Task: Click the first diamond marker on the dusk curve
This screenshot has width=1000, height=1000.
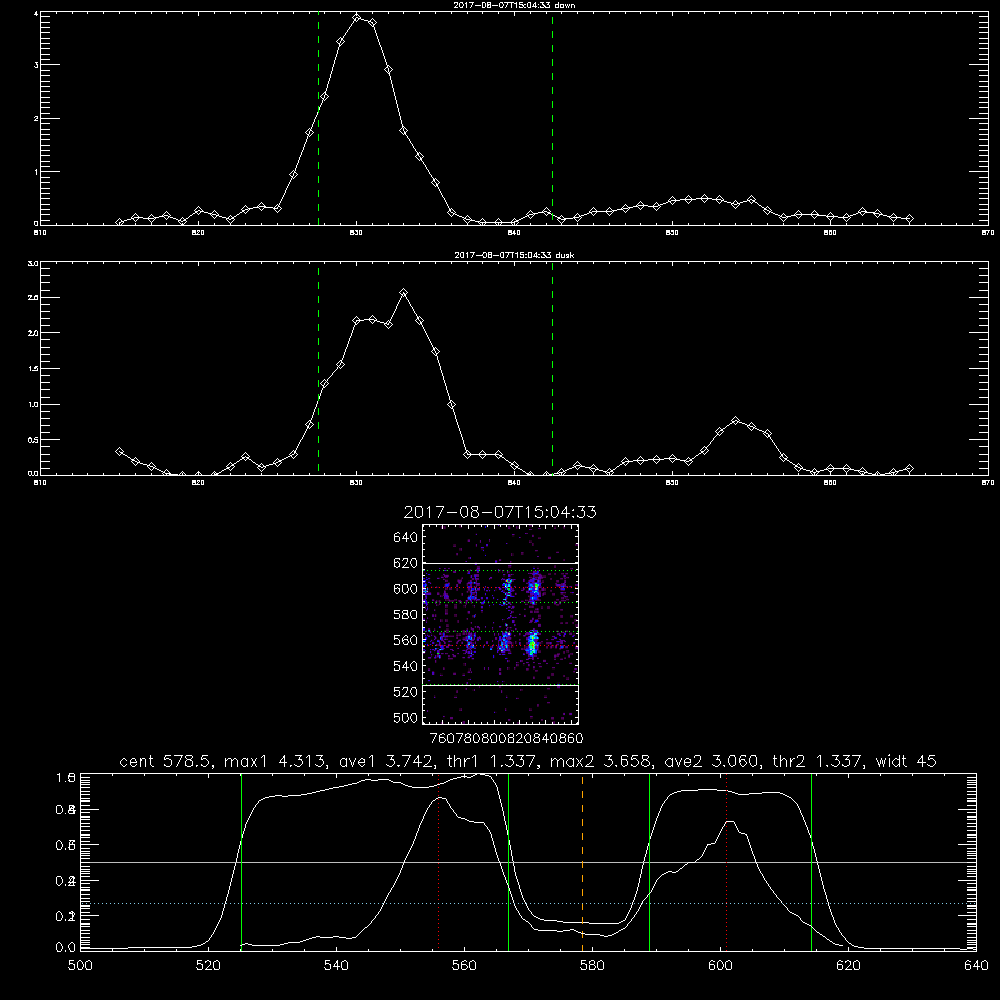Action: (119, 451)
